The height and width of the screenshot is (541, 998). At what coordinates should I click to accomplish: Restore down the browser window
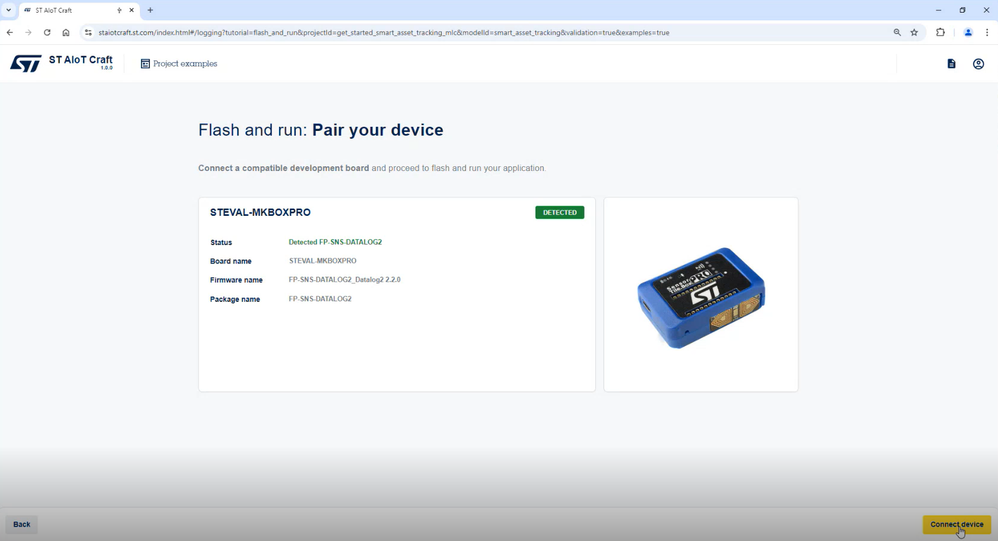click(x=962, y=10)
